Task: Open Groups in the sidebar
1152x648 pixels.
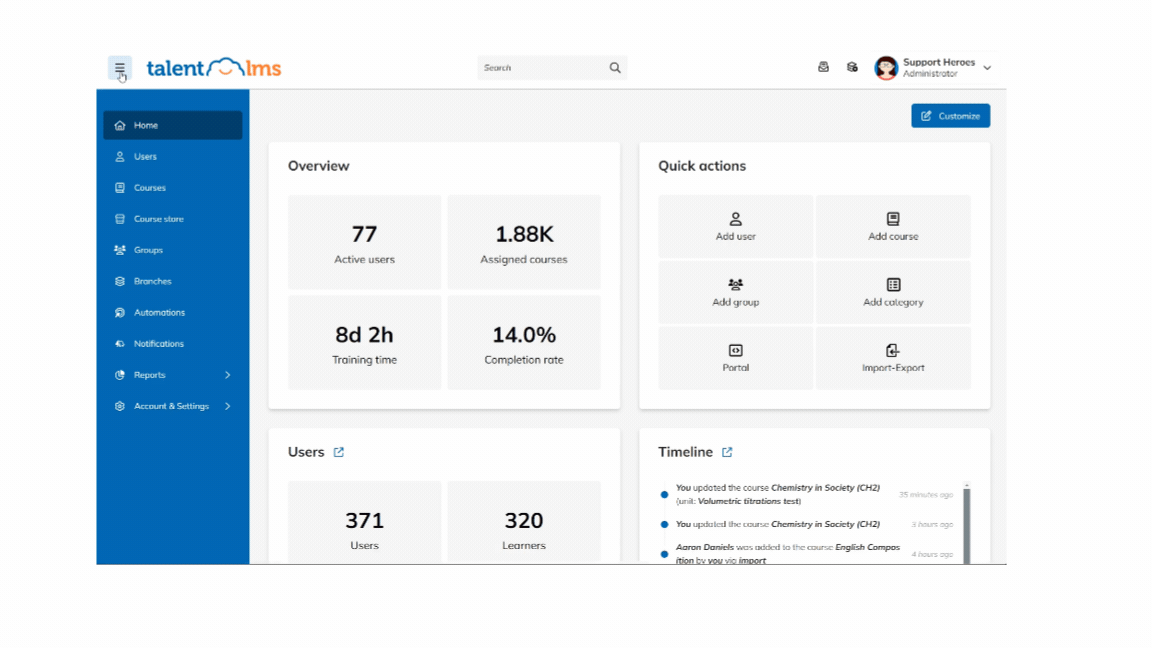Action: tap(173, 250)
